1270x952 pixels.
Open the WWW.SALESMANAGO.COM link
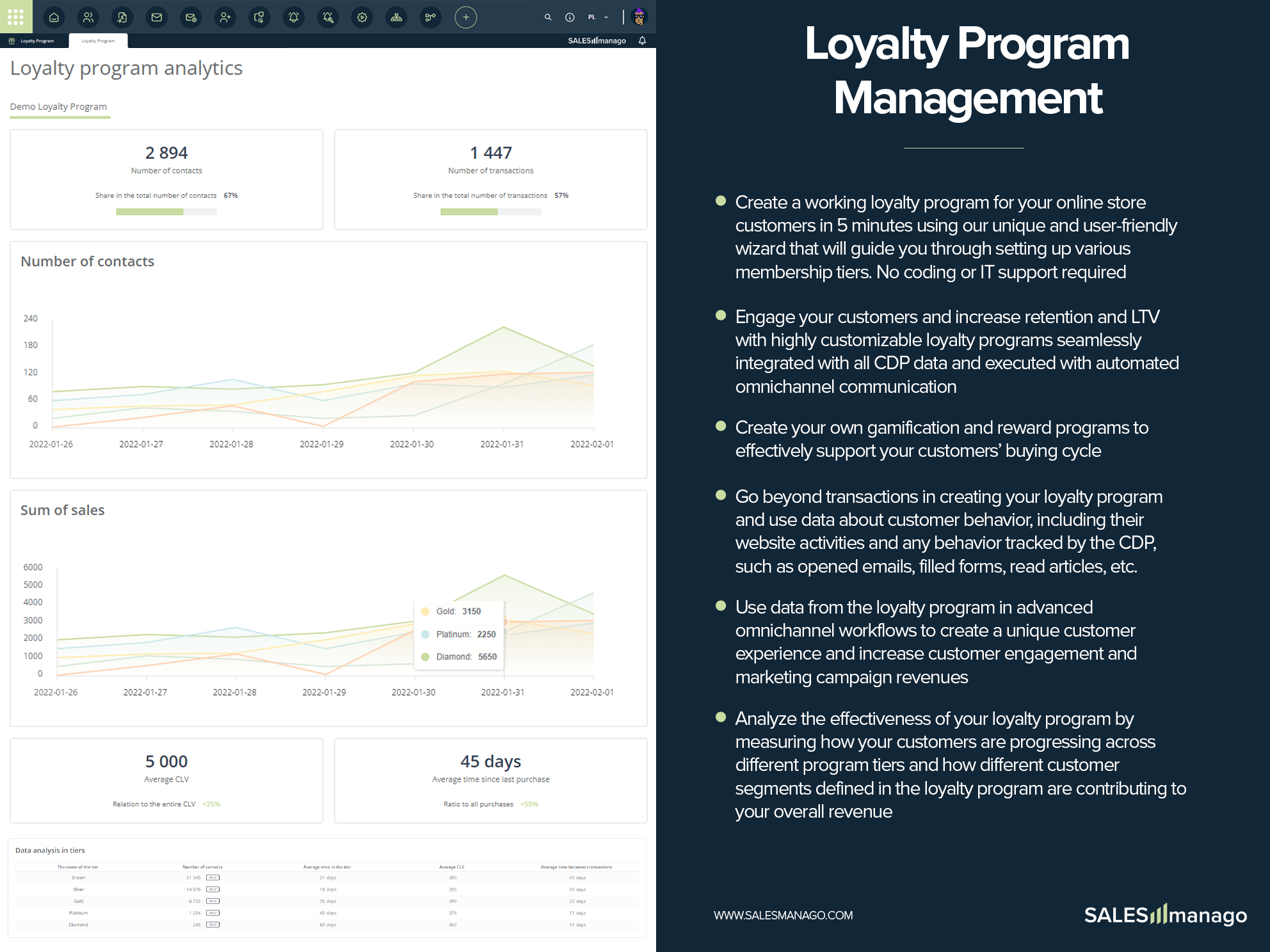783,916
